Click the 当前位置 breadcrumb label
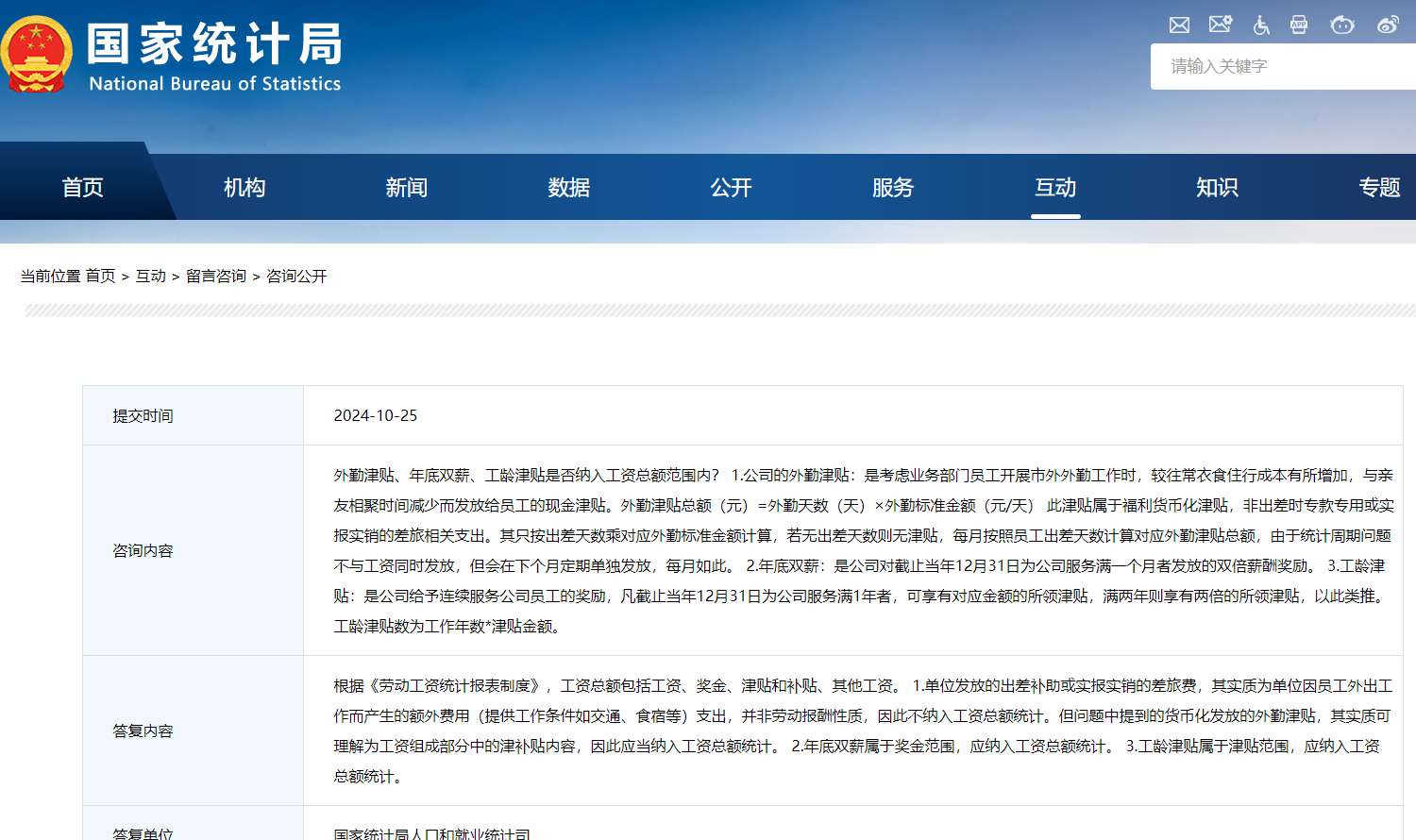Viewport: 1416px width, 840px height. [x=51, y=276]
